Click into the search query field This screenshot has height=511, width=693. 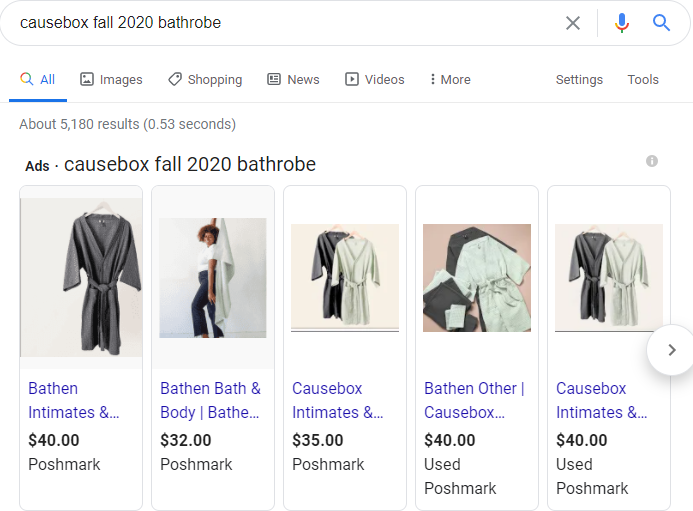280,23
